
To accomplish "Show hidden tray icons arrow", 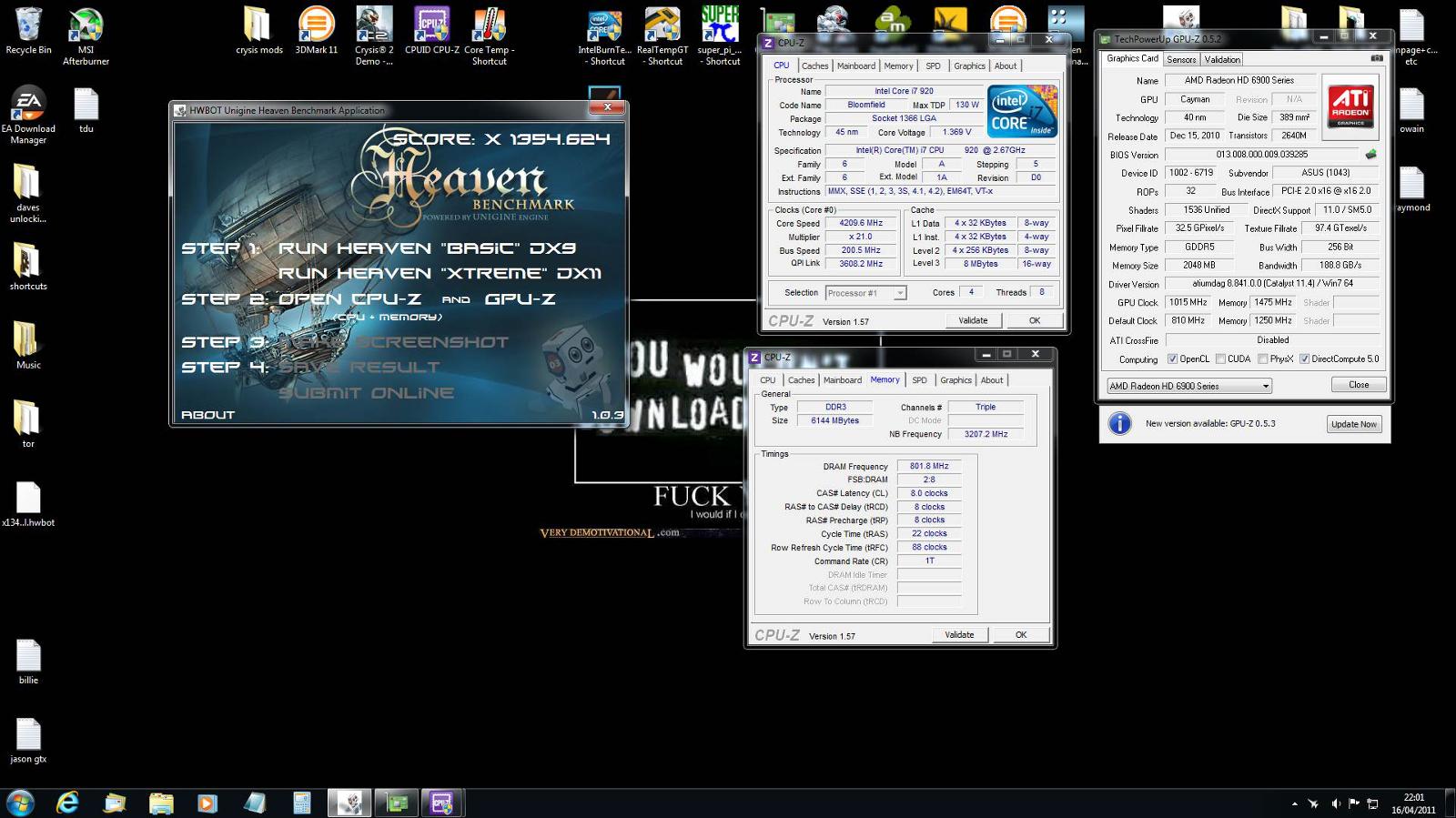I will 1294,803.
